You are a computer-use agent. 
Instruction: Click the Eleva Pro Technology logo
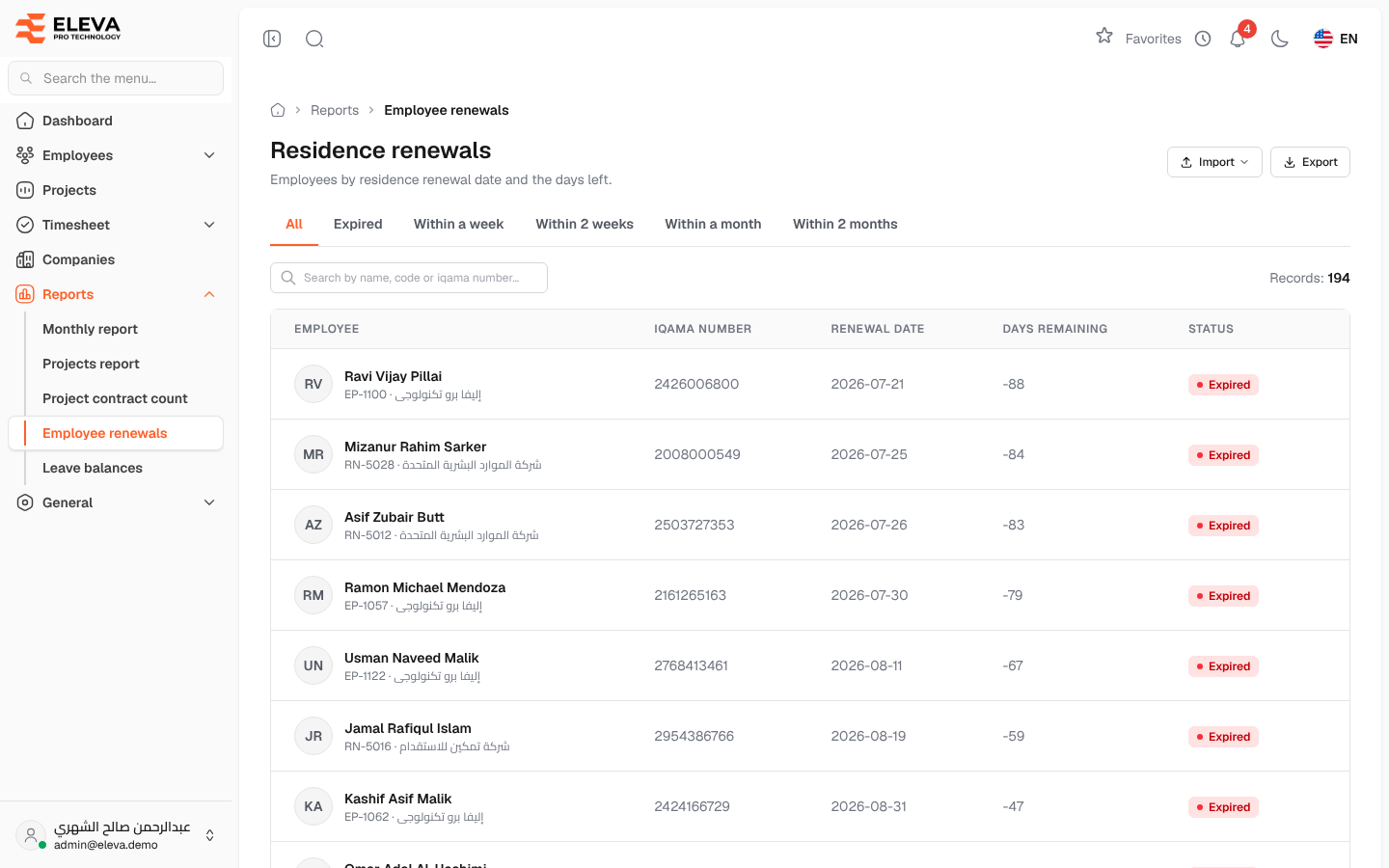(x=68, y=28)
